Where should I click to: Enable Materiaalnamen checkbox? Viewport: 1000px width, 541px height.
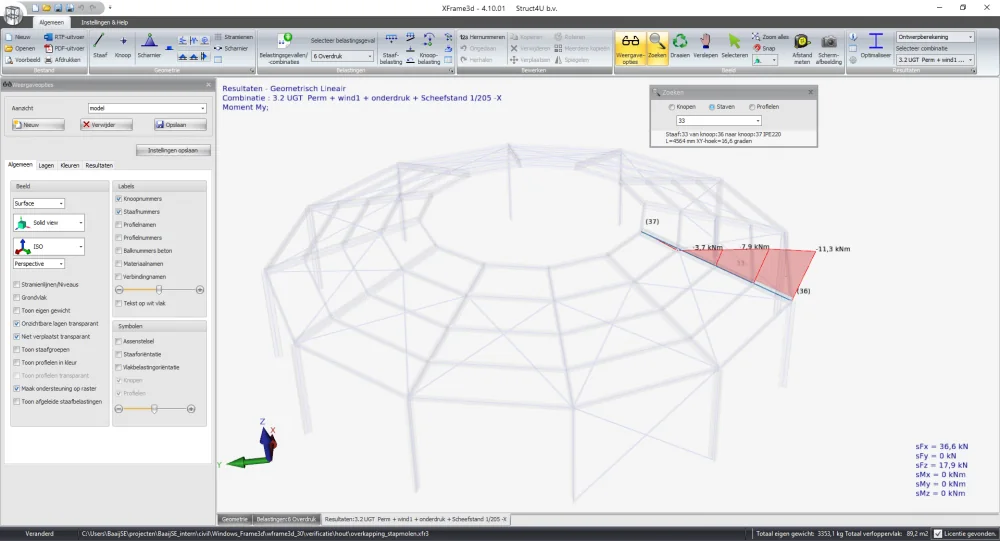click(119, 263)
